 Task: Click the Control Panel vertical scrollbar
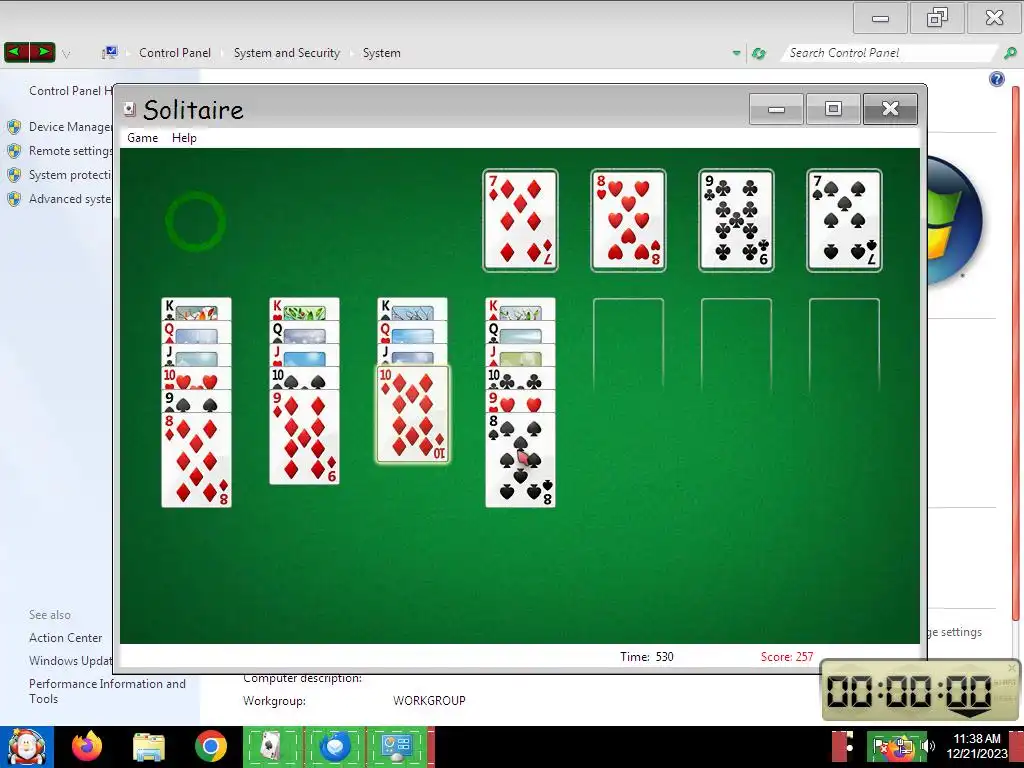[x=1016, y=353]
